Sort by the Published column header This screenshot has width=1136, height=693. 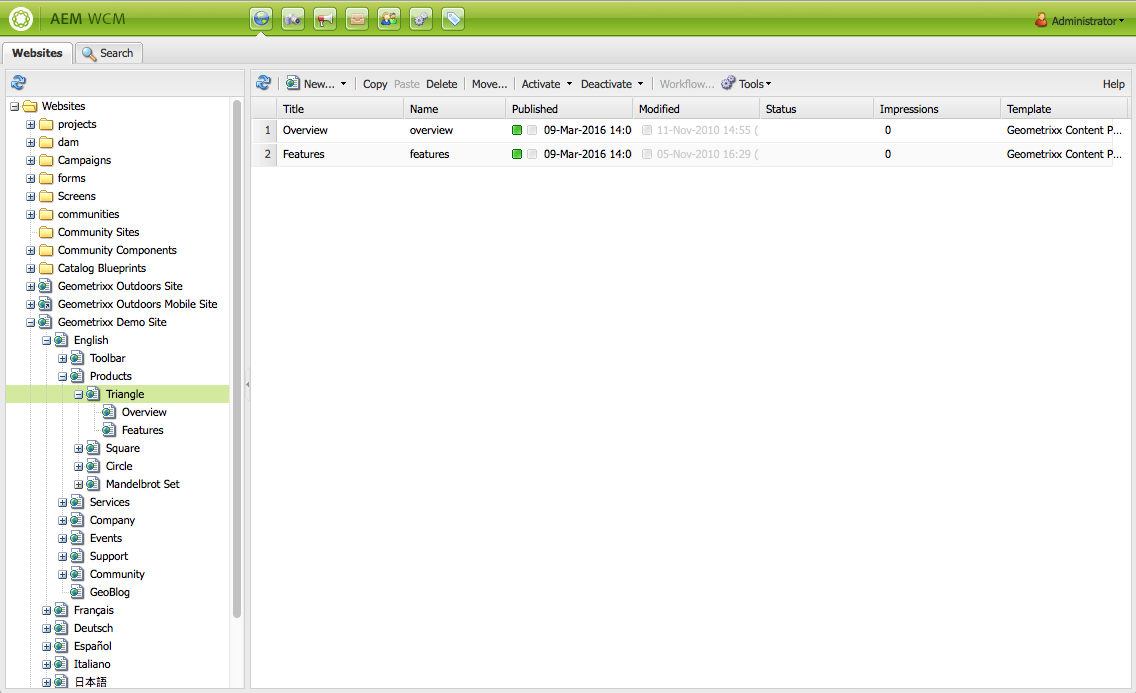(569, 109)
